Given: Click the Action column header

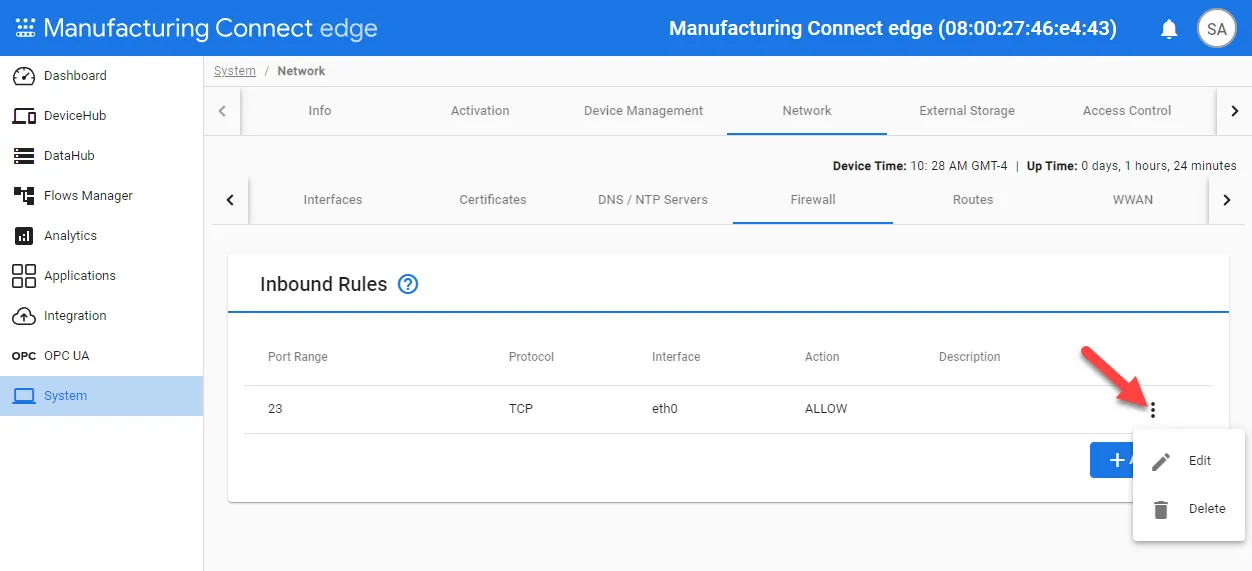Looking at the screenshot, I should [x=822, y=357].
